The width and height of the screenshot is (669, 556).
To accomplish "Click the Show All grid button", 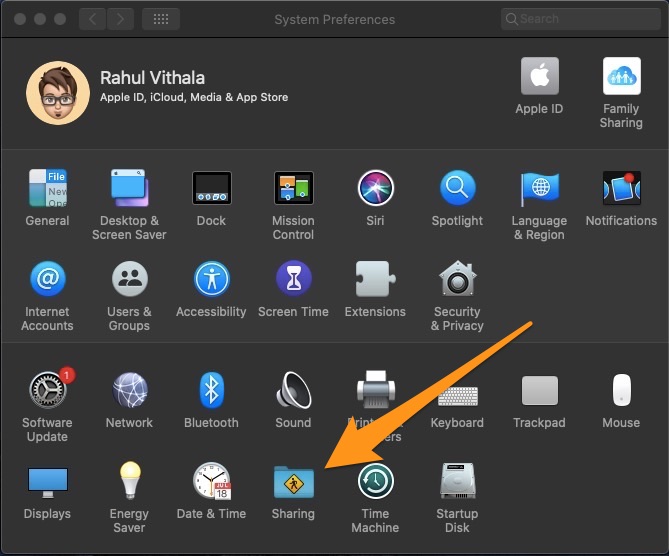I will [161, 19].
